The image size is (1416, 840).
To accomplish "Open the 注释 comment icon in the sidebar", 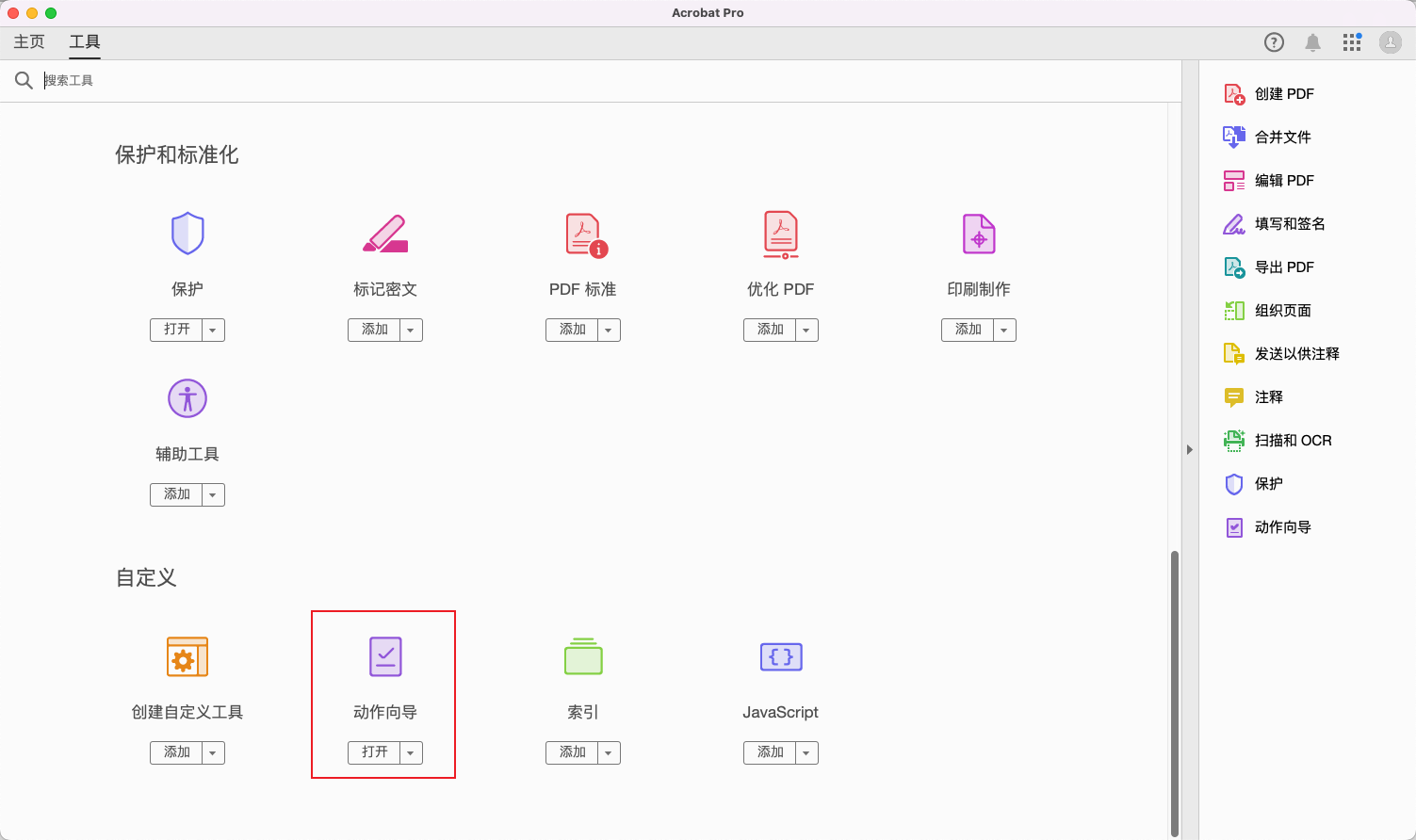I will point(1234,397).
